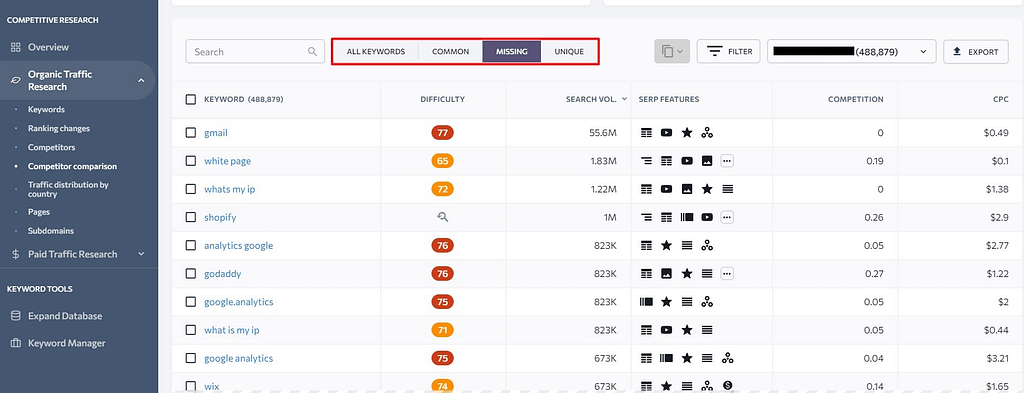
Task: Click the dollar icon beside Paid Traffic Research
Action: 16,254
